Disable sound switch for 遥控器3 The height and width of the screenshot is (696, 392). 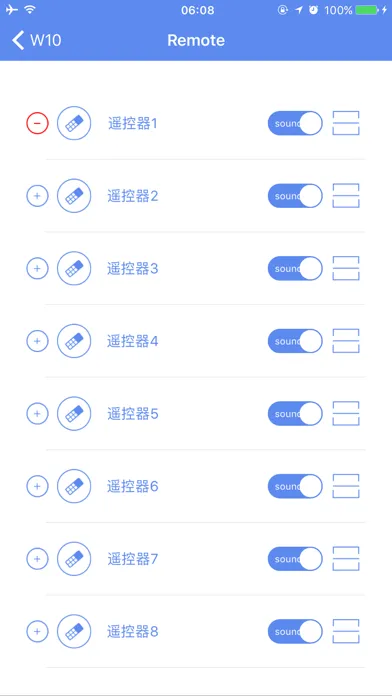(295, 269)
